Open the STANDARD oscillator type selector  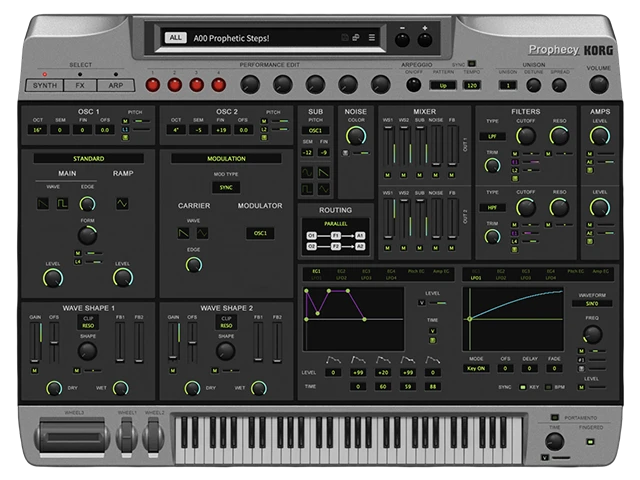pyautogui.click(x=89, y=158)
